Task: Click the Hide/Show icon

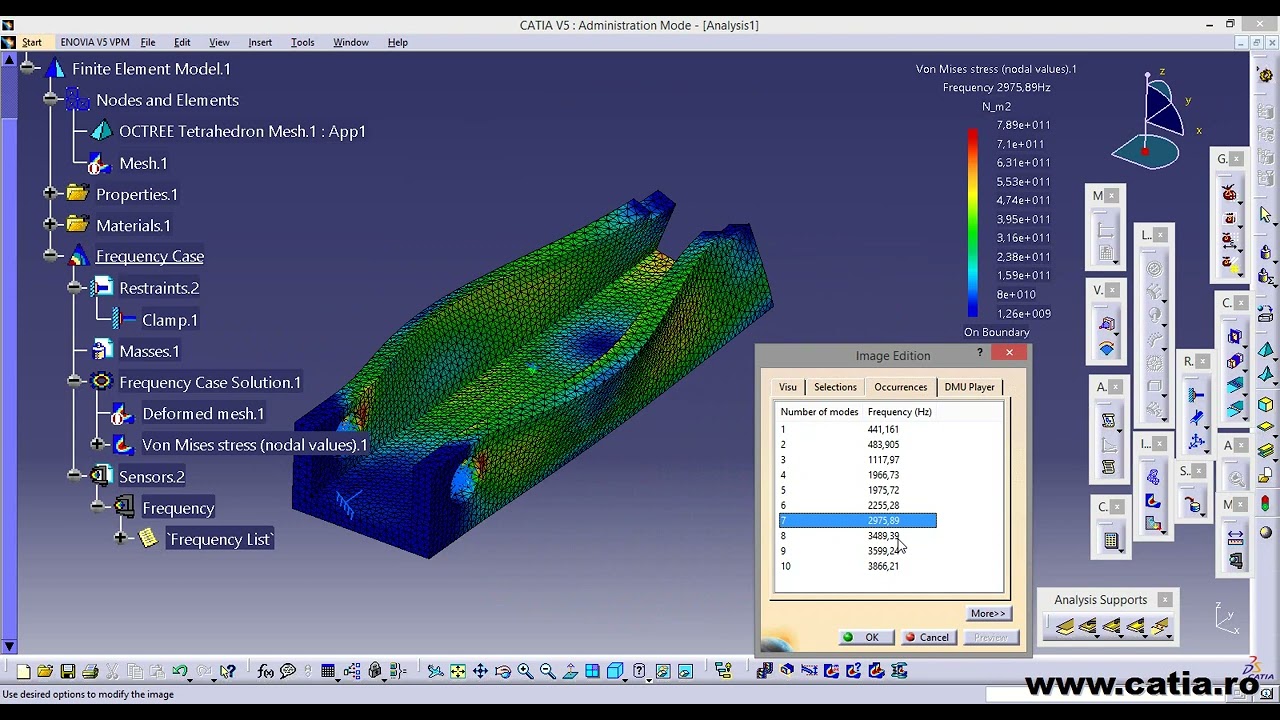Action: [x=663, y=671]
